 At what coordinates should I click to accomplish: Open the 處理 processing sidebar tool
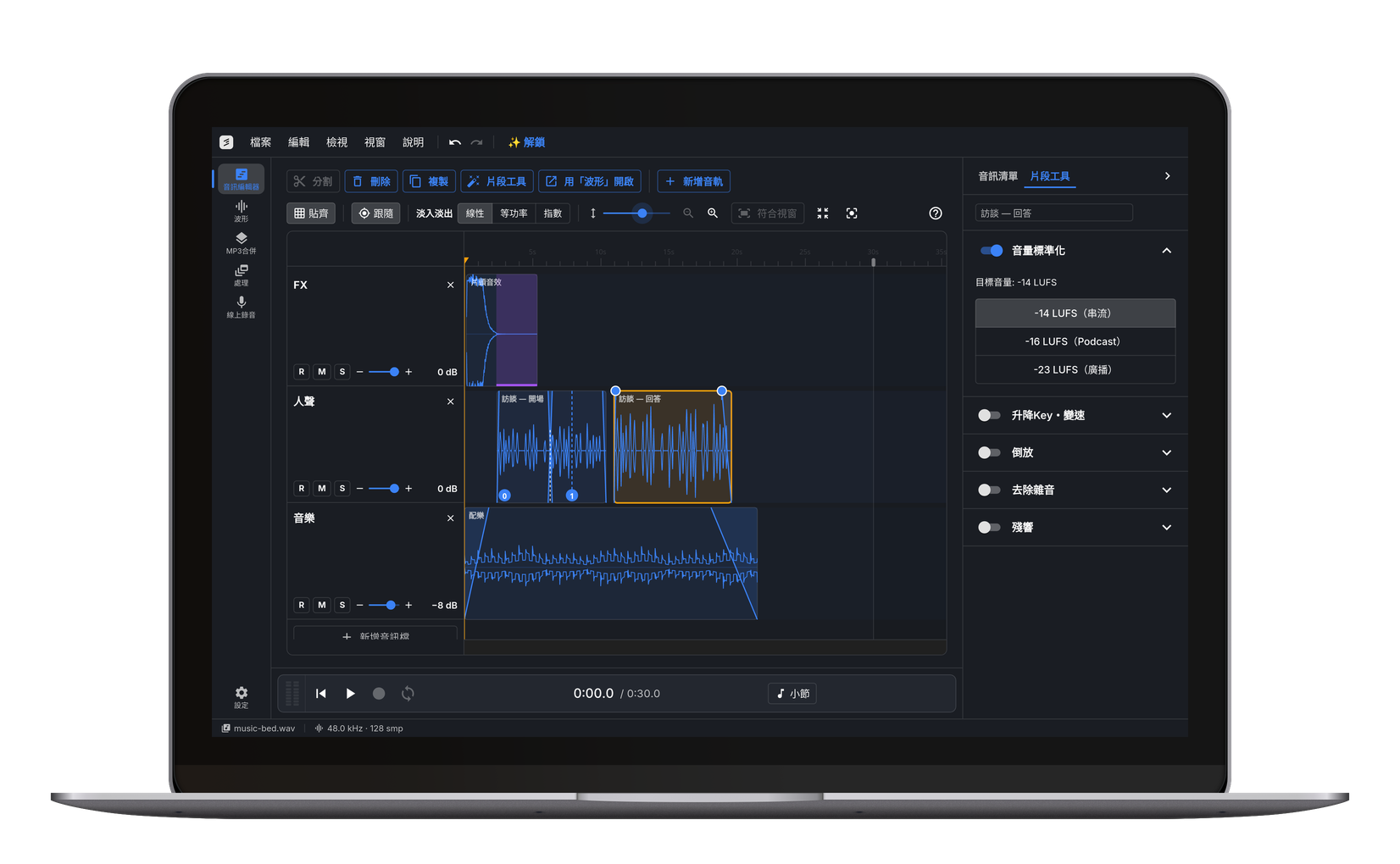tap(241, 275)
